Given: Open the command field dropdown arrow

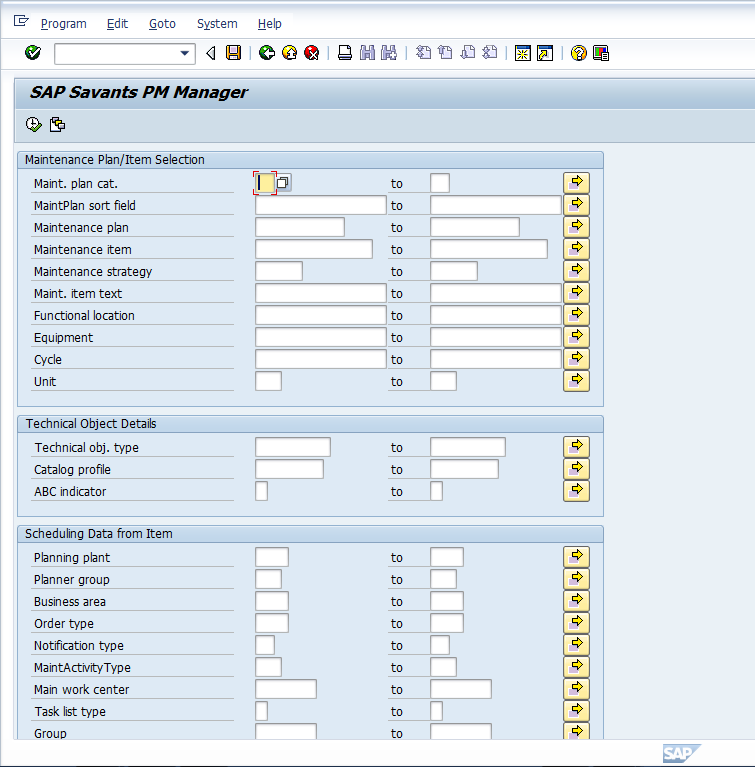Looking at the screenshot, I should click(x=184, y=53).
